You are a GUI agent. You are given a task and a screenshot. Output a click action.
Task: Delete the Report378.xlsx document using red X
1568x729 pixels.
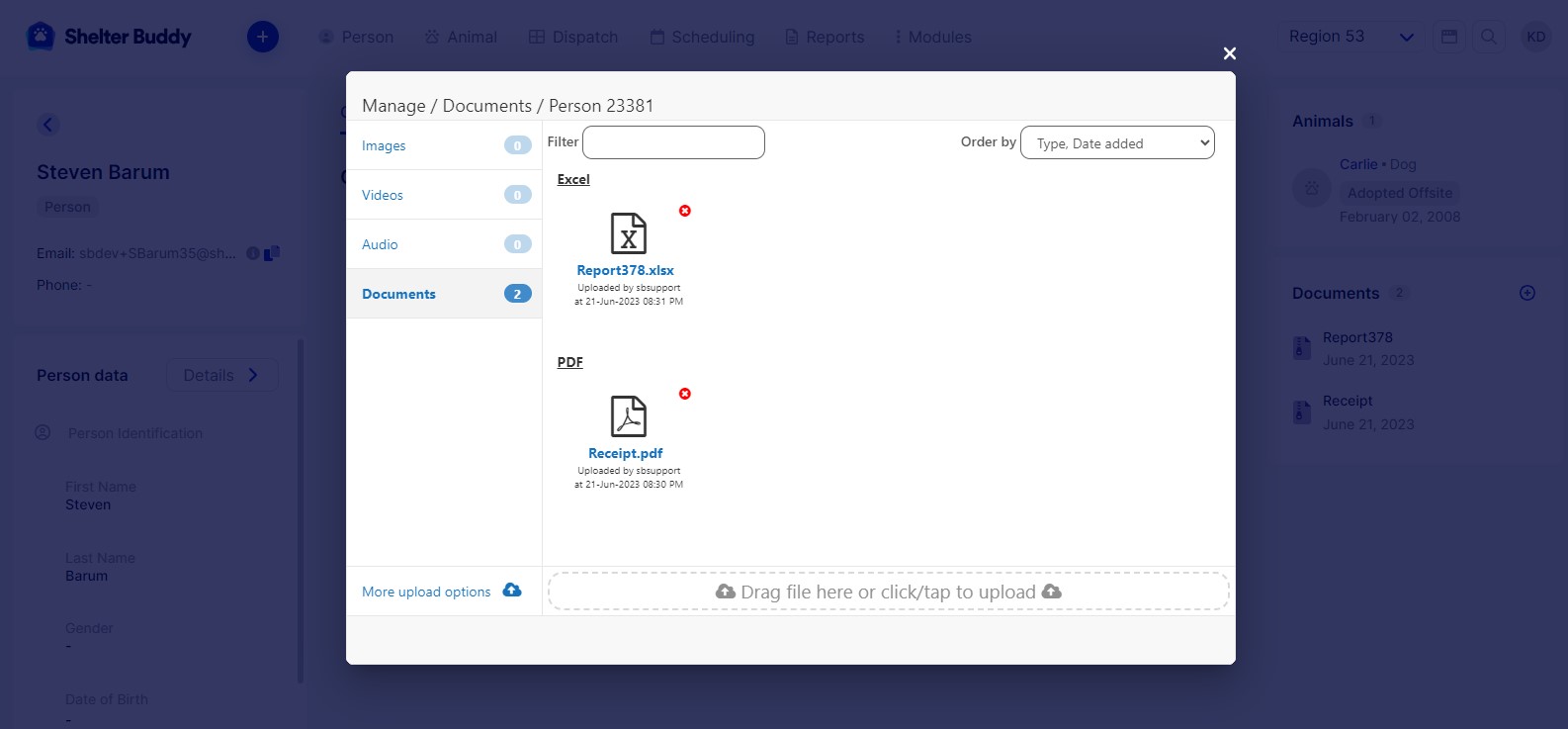pos(684,211)
